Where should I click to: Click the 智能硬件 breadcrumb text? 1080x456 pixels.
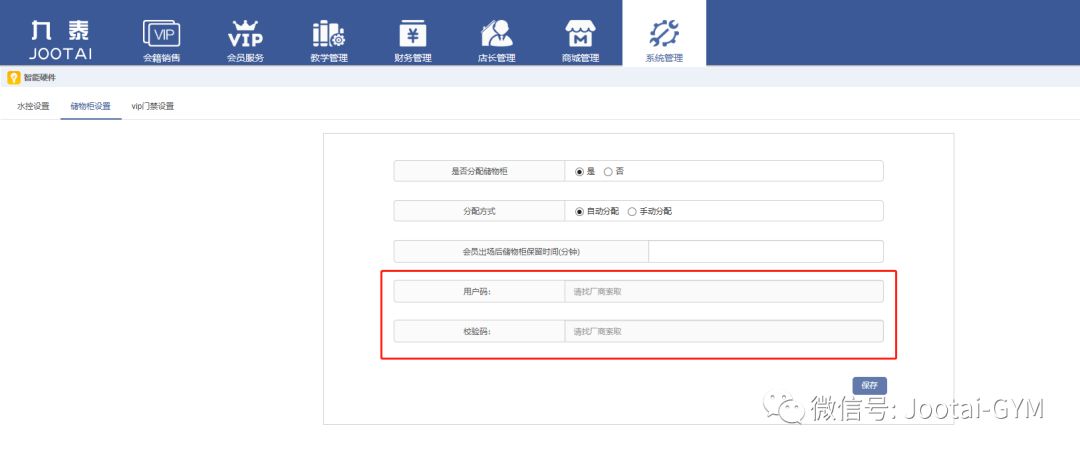click(x=40, y=78)
